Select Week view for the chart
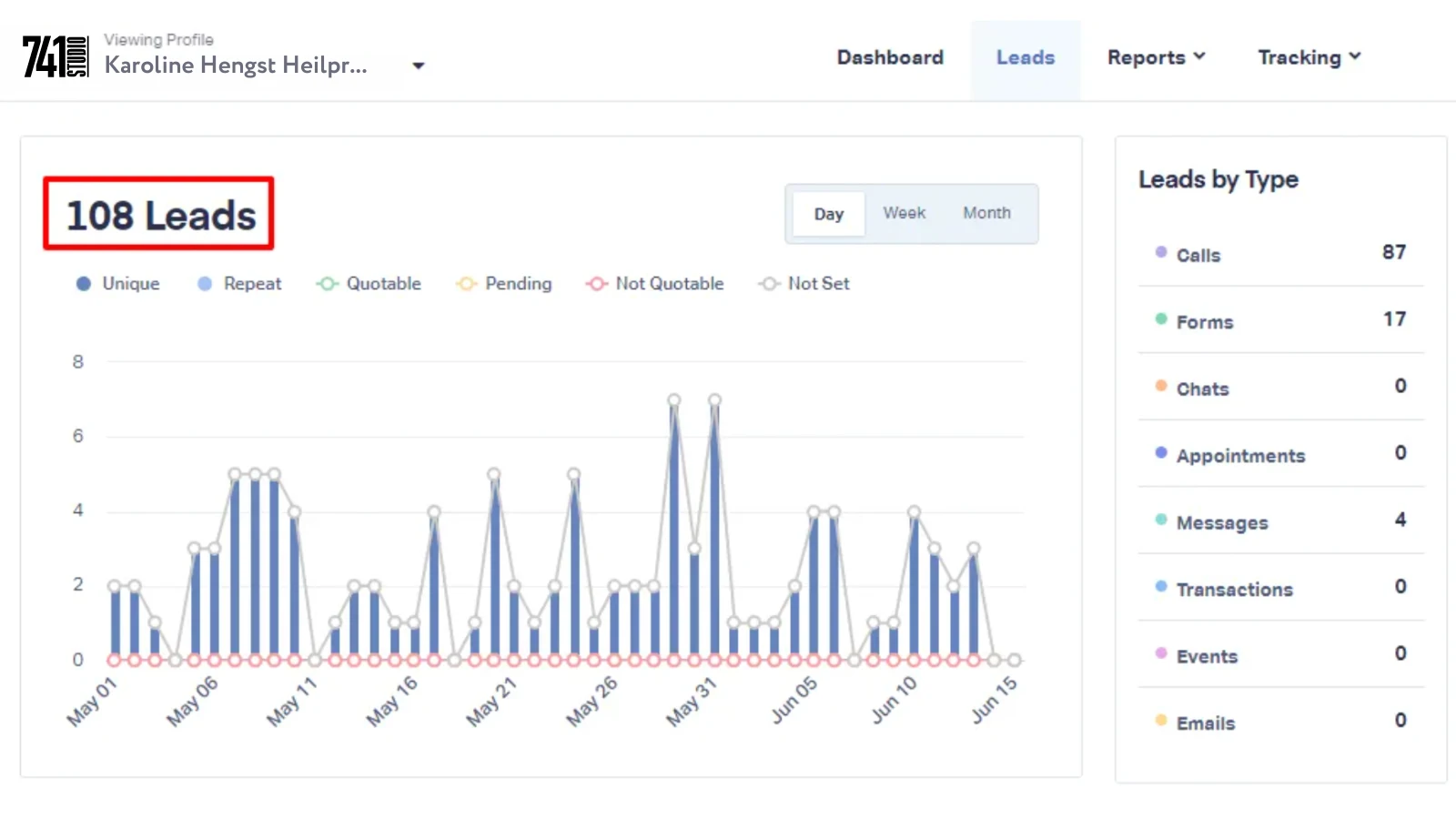 coord(904,213)
